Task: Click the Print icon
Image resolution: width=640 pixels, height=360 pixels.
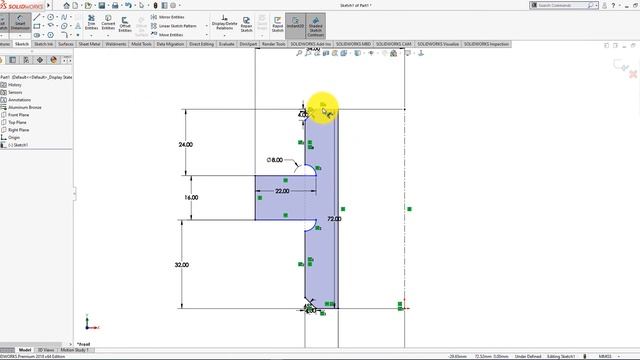Action: (115, 5)
